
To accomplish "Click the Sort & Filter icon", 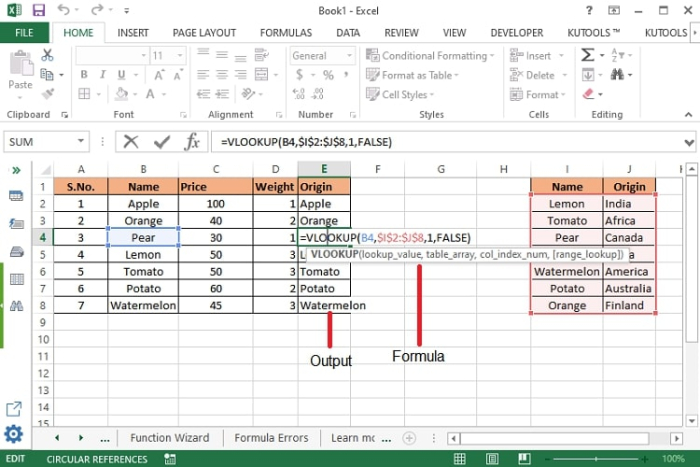I will 618,55.
